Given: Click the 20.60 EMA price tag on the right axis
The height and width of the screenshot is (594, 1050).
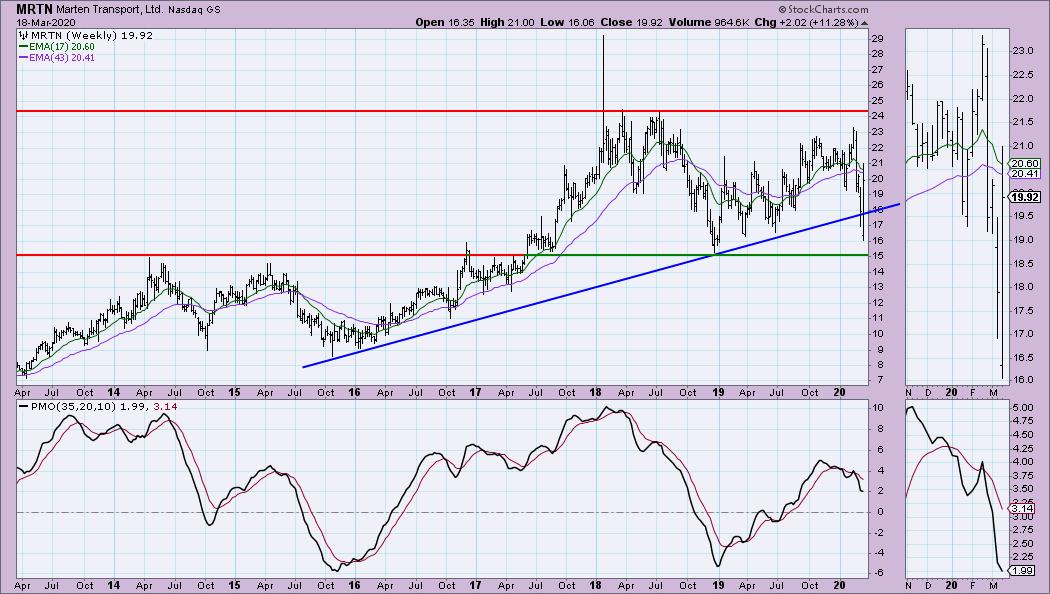Looking at the screenshot, I should (1025, 163).
